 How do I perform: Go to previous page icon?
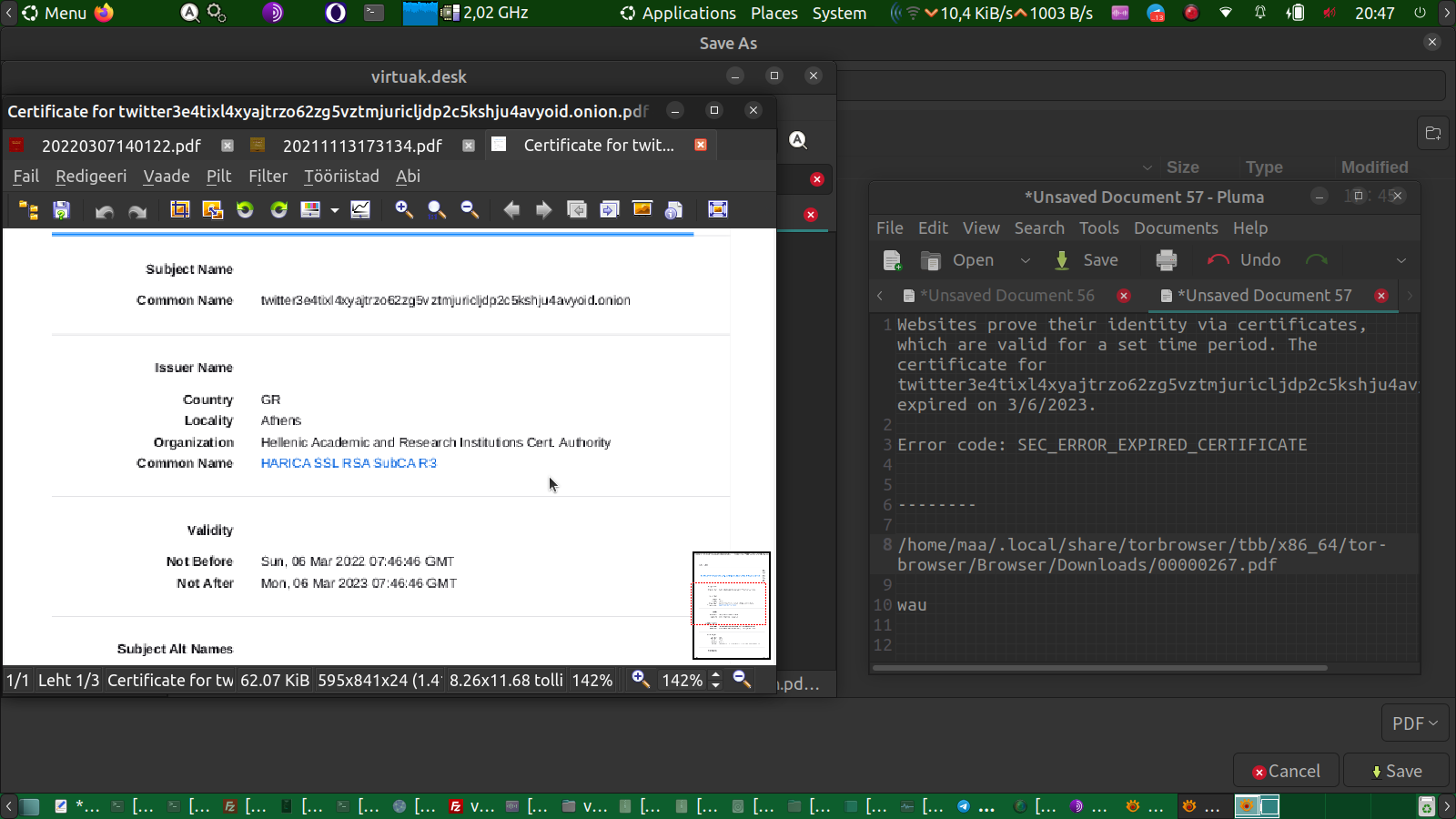[x=577, y=210]
